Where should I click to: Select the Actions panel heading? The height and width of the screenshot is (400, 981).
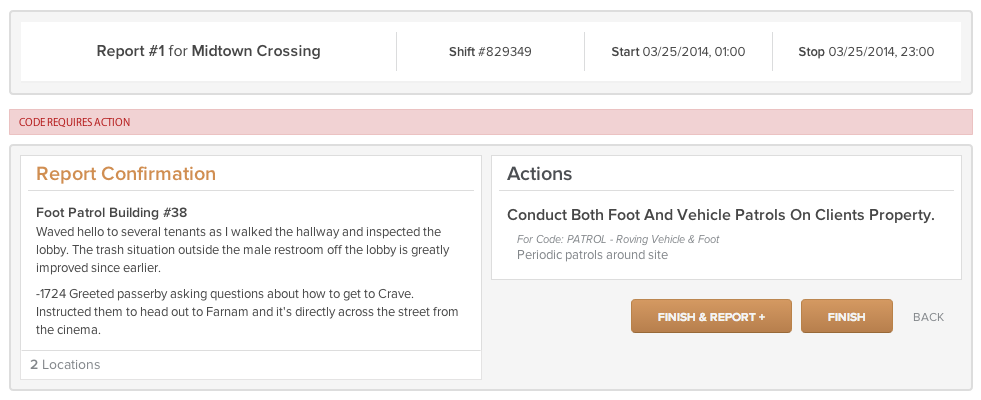539,173
